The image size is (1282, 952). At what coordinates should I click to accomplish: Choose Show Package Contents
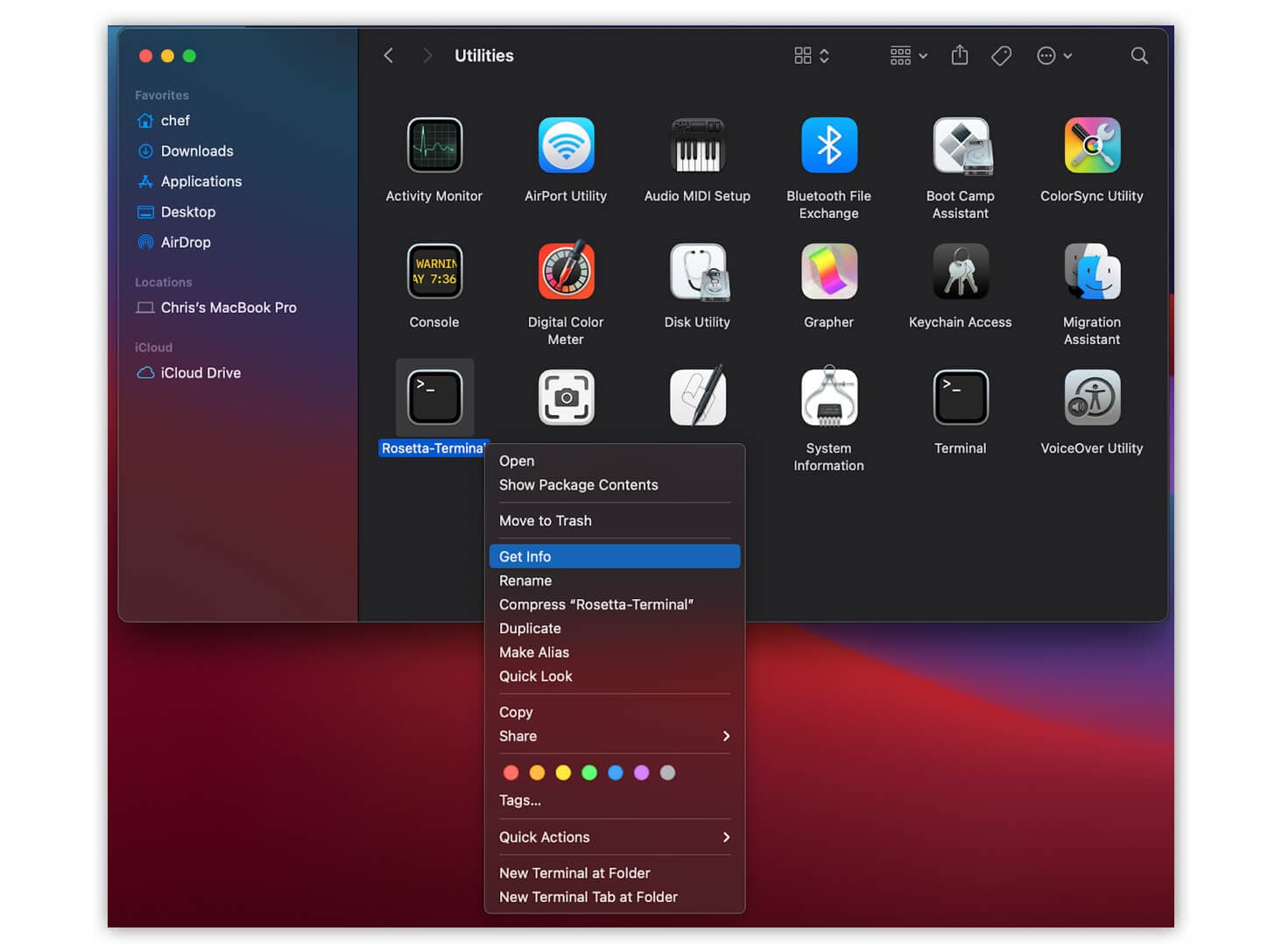click(615, 485)
